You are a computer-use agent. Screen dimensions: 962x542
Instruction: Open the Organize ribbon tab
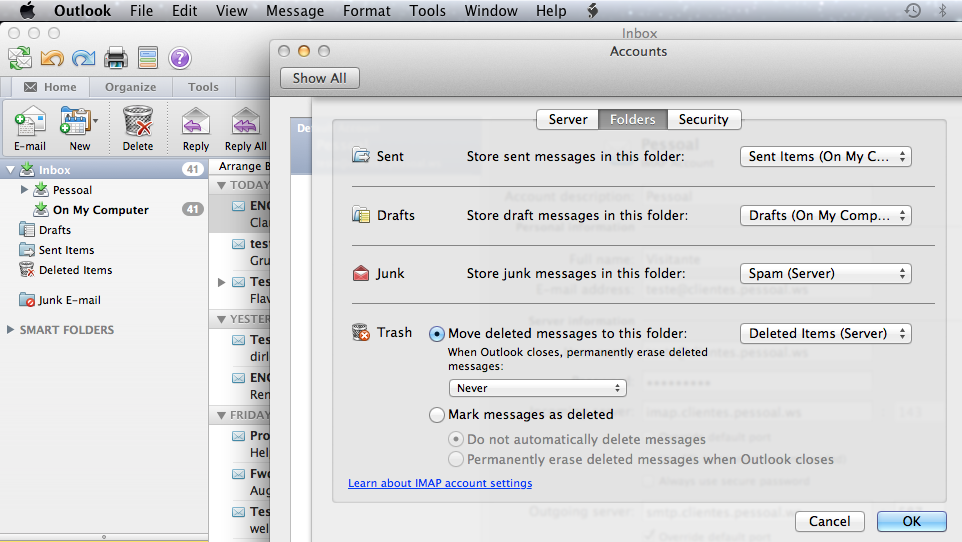click(x=130, y=87)
